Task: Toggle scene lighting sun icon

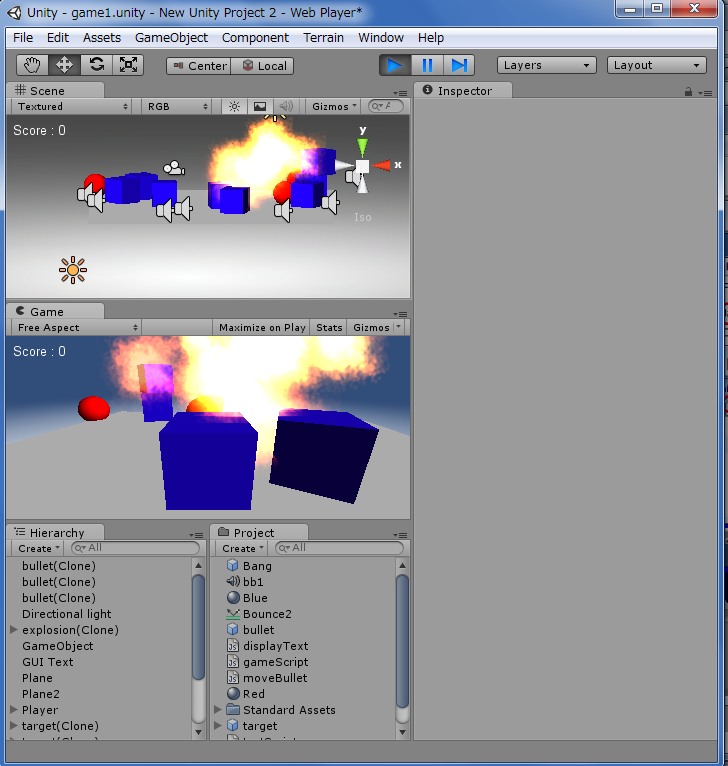Action: [x=234, y=106]
